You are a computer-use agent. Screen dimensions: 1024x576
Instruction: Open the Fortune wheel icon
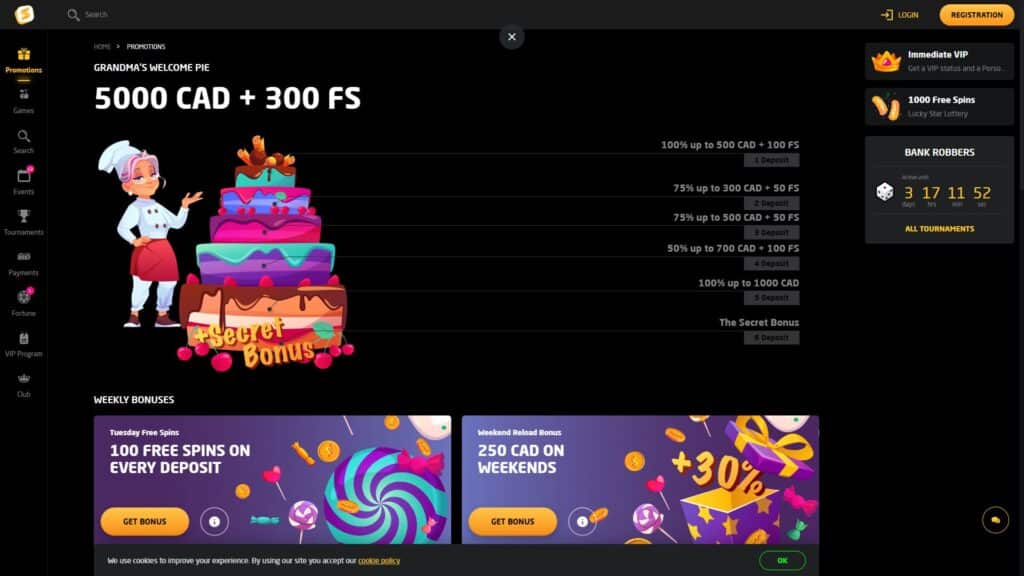24,297
